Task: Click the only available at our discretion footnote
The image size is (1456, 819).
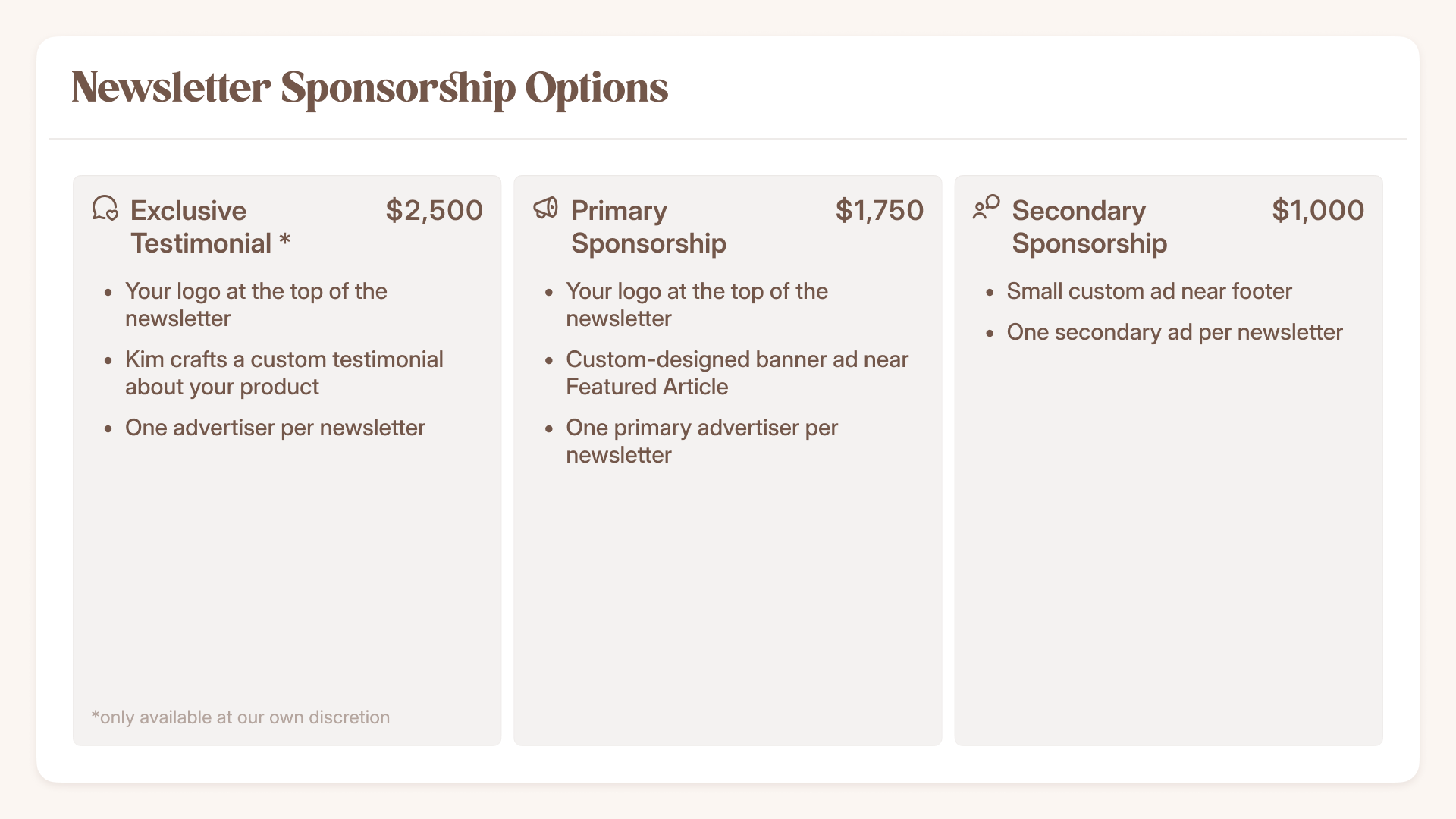Action: [x=240, y=717]
